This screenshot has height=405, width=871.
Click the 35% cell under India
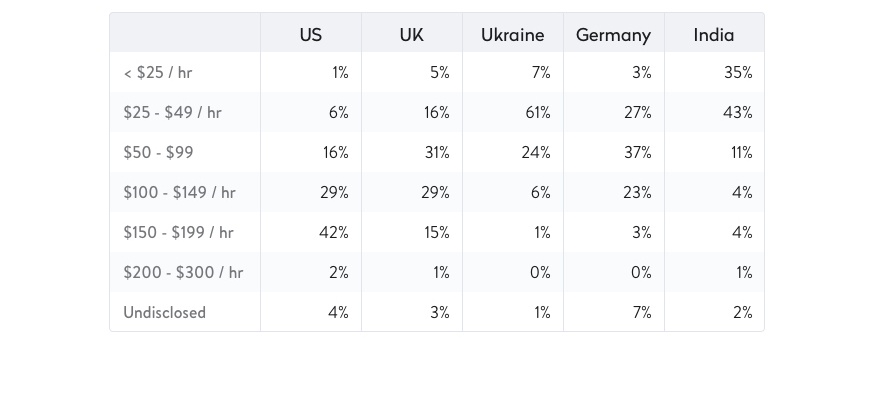(738, 73)
